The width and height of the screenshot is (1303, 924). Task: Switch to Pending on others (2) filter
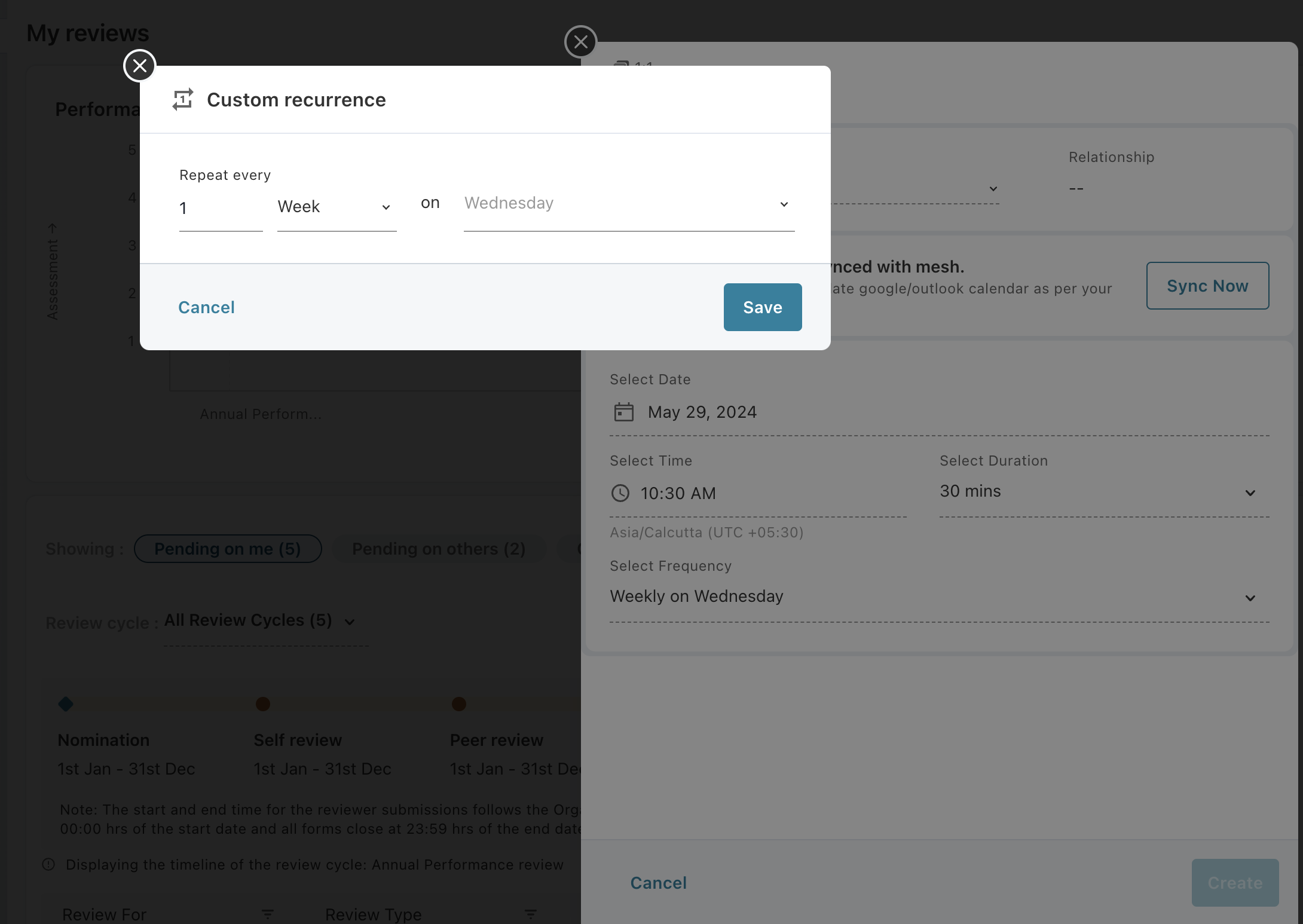[x=439, y=549]
